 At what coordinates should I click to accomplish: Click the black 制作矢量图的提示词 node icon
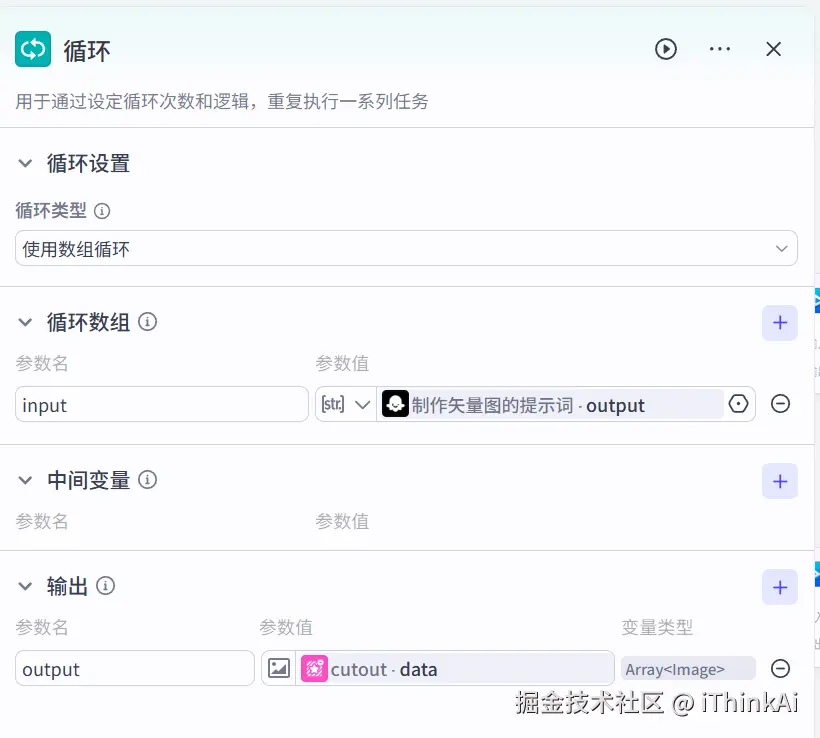point(395,404)
